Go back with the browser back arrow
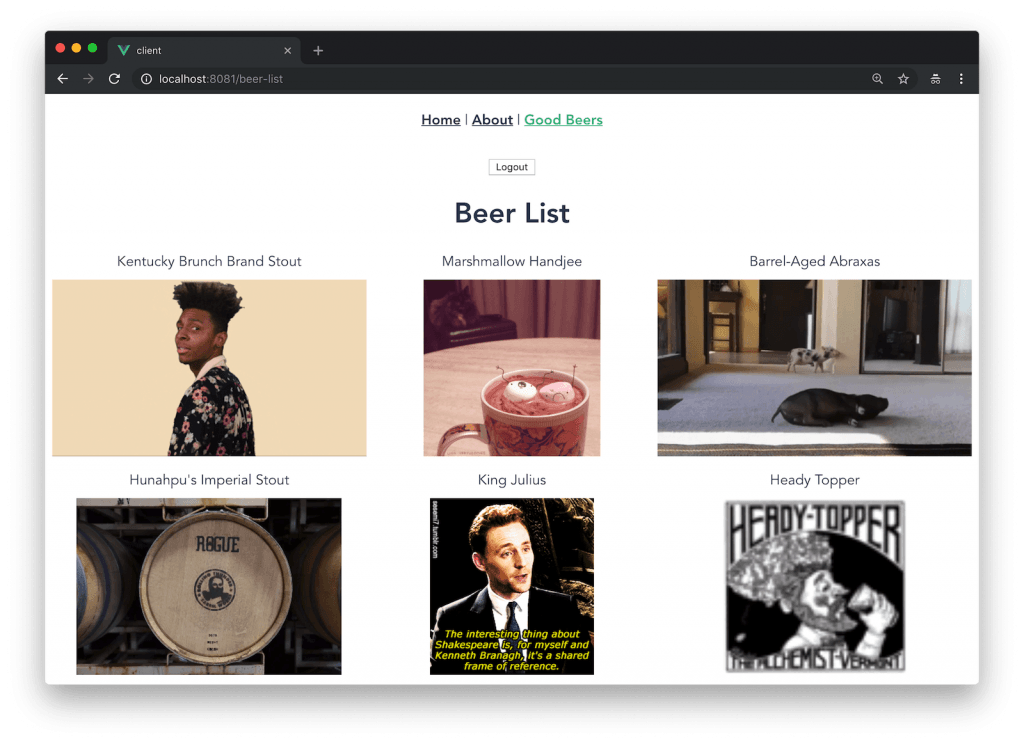Screen dimensions: 1024x744 63,79
